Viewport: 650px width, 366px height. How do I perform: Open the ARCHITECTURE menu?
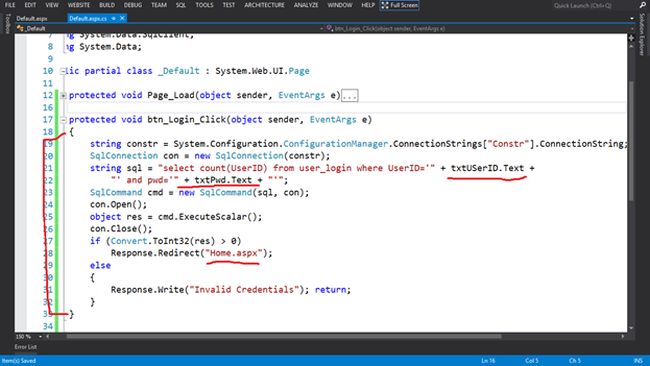click(x=264, y=5)
